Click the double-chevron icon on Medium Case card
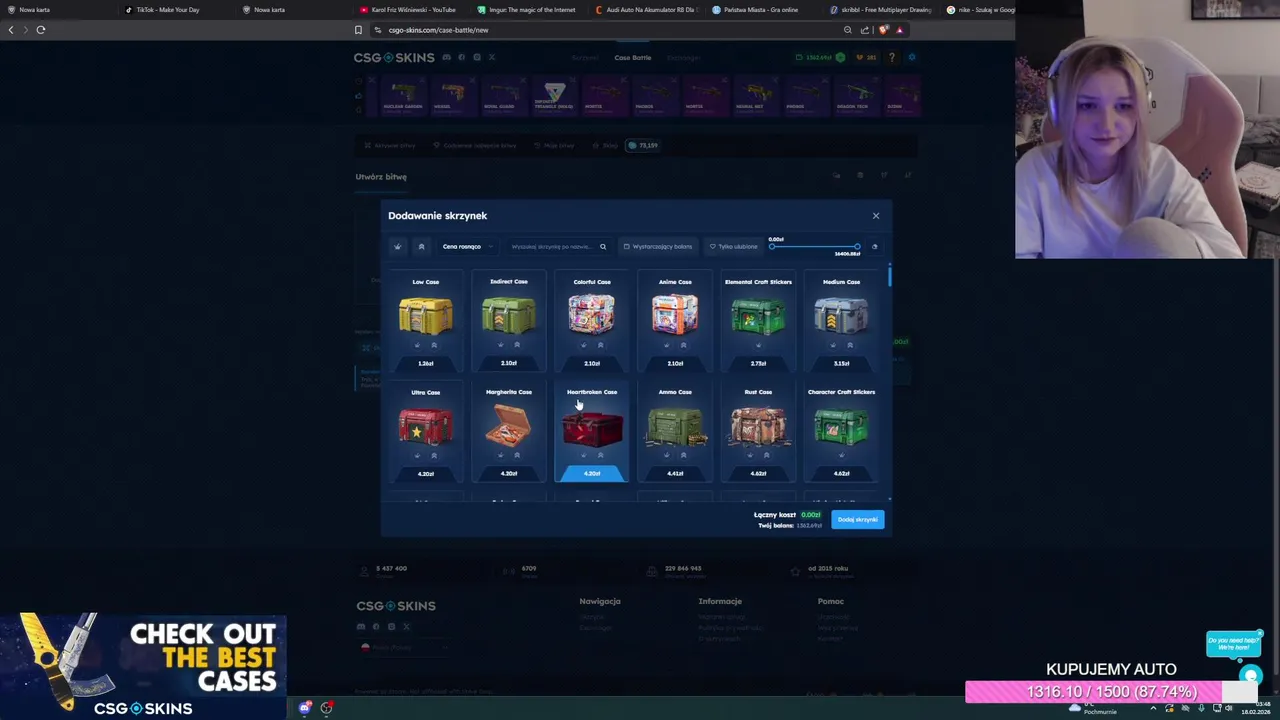1280x720 pixels. (850, 345)
